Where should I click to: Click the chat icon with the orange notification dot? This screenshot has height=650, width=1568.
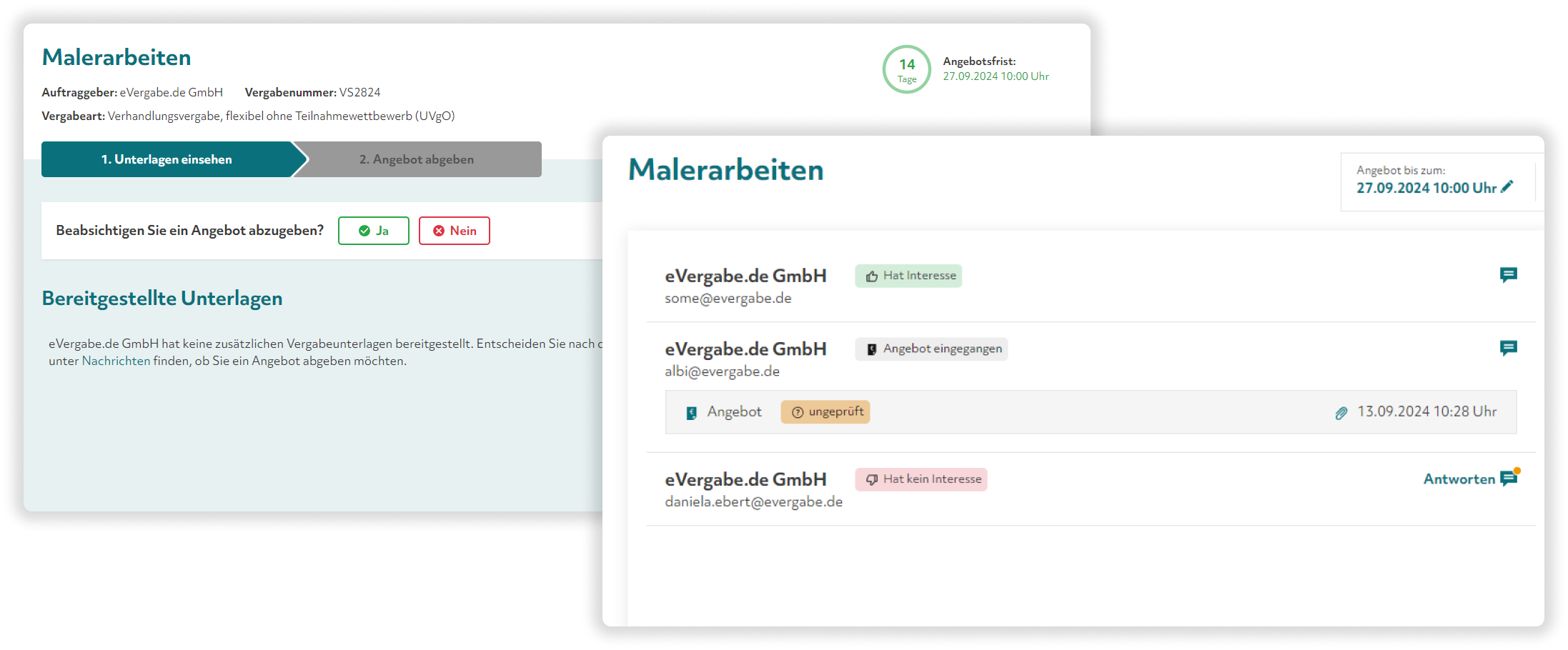1509,477
